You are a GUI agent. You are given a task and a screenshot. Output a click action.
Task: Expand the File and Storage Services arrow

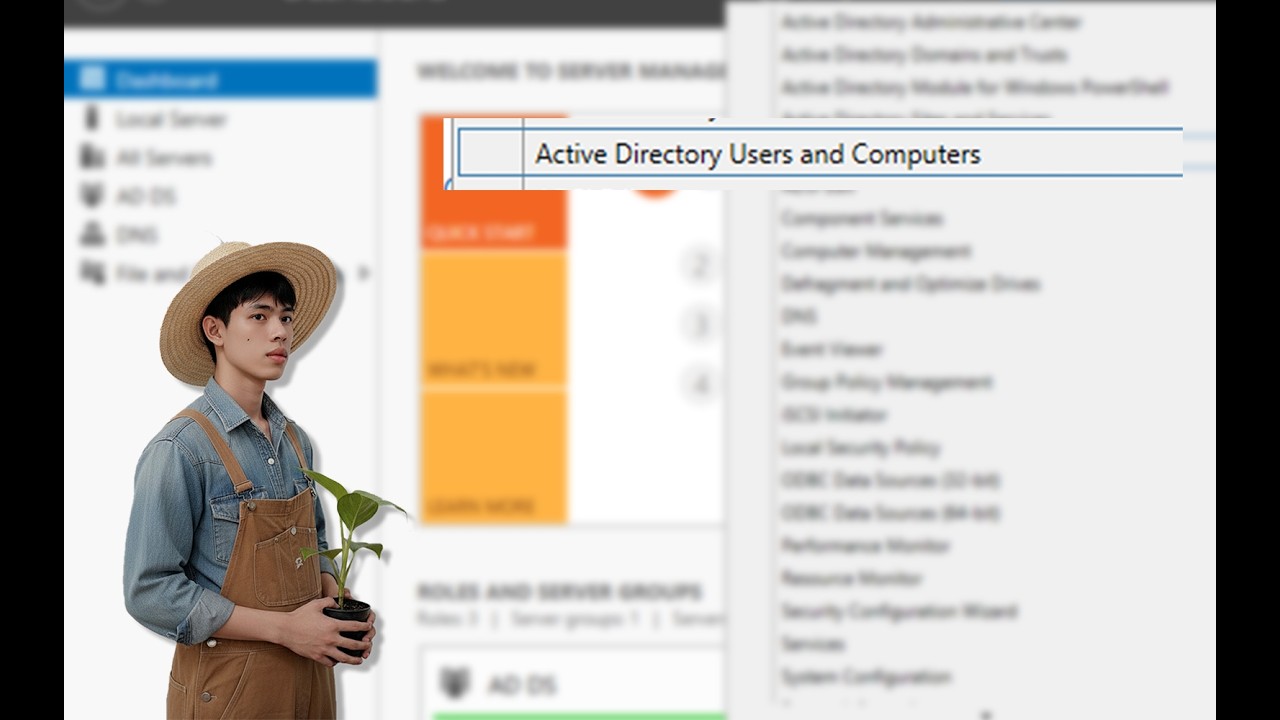pos(363,272)
